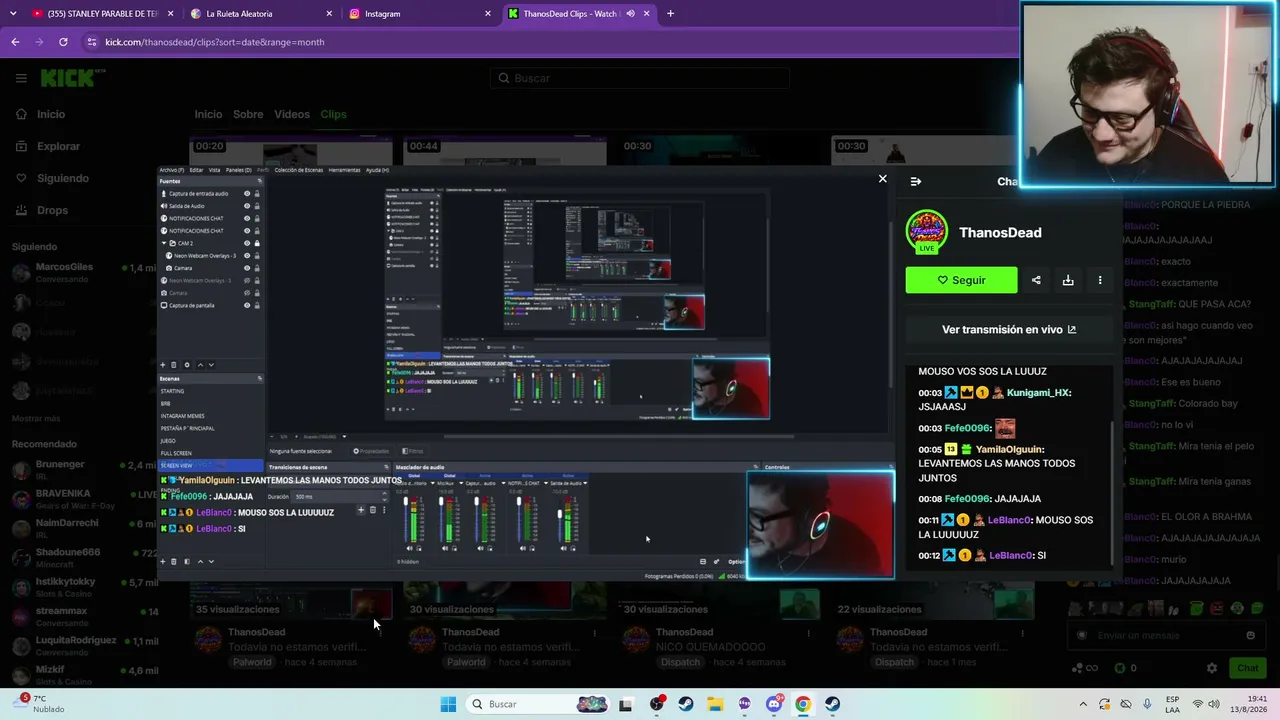Open the Windows Start menu
This screenshot has width=1280, height=720.
pyautogui.click(x=448, y=704)
